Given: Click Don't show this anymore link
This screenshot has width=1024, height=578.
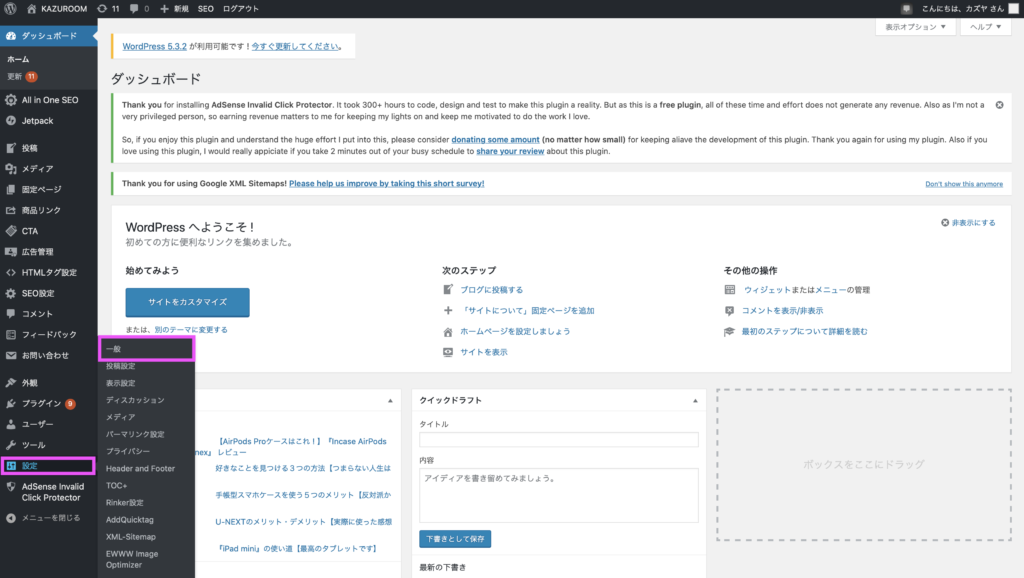Looking at the screenshot, I should [964, 184].
